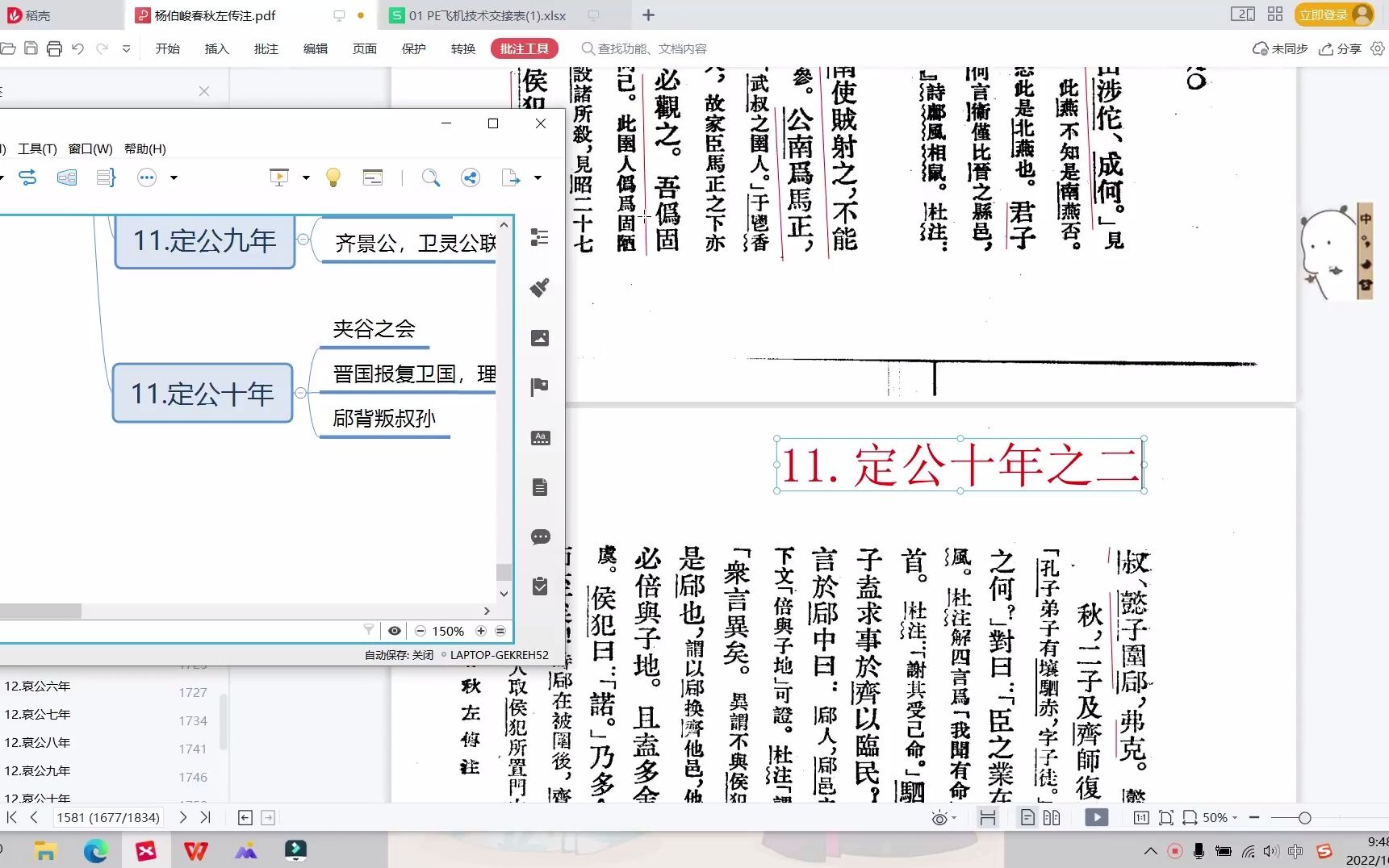Viewport: 1389px width, 868px height.
Task: Open the 50% zoom level dropdown
Action: [x=1220, y=817]
